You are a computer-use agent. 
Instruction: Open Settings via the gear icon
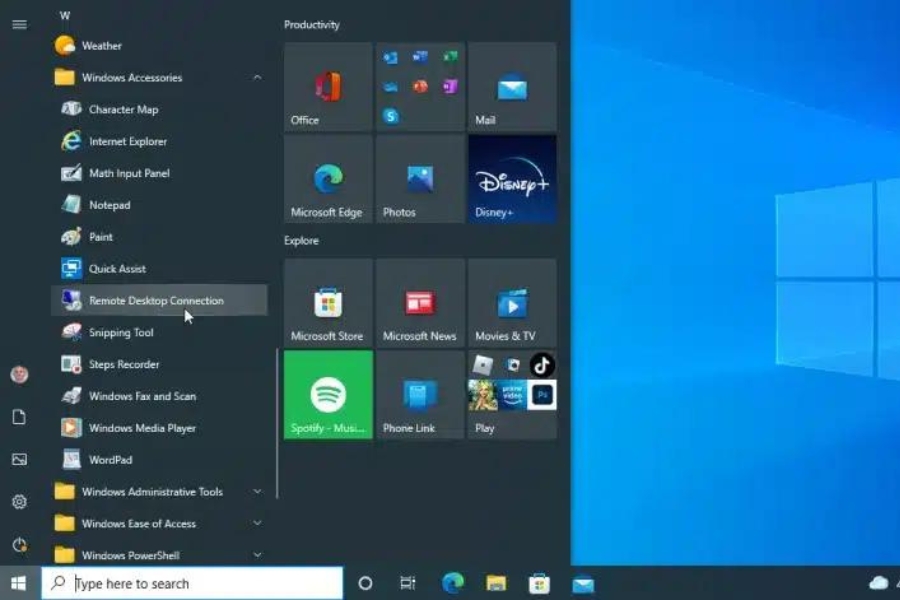coord(20,502)
